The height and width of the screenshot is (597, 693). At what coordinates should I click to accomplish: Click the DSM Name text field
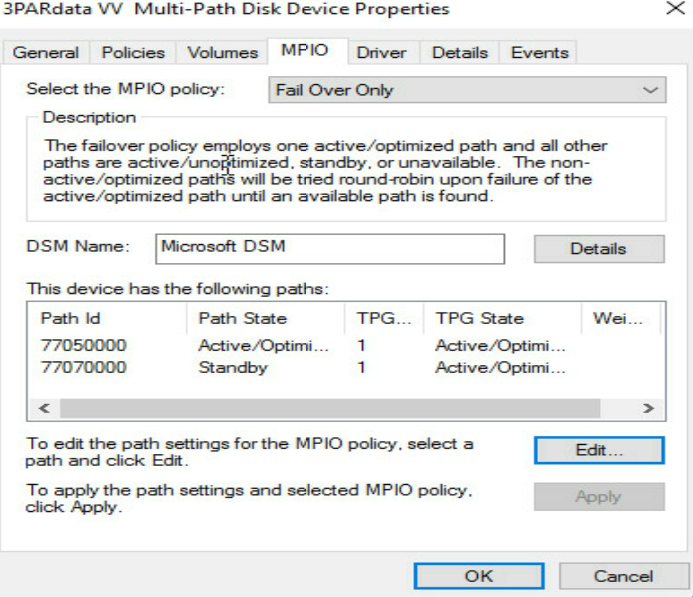pyautogui.click(x=330, y=249)
